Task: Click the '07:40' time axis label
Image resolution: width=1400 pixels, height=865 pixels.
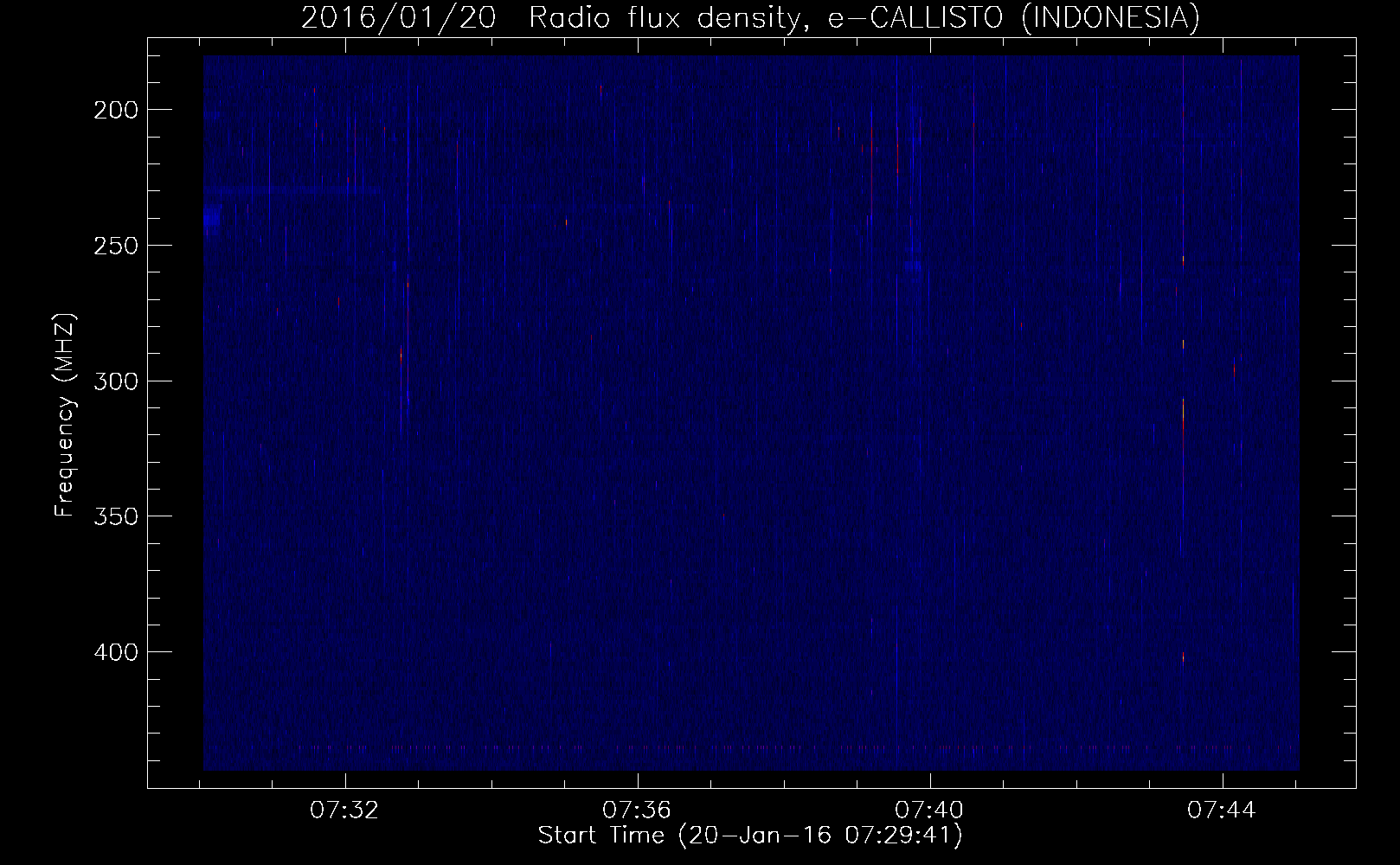Action: click(x=930, y=811)
